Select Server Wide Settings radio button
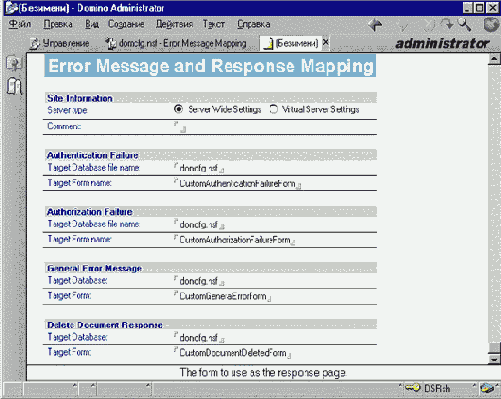 (x=178, y=109)
